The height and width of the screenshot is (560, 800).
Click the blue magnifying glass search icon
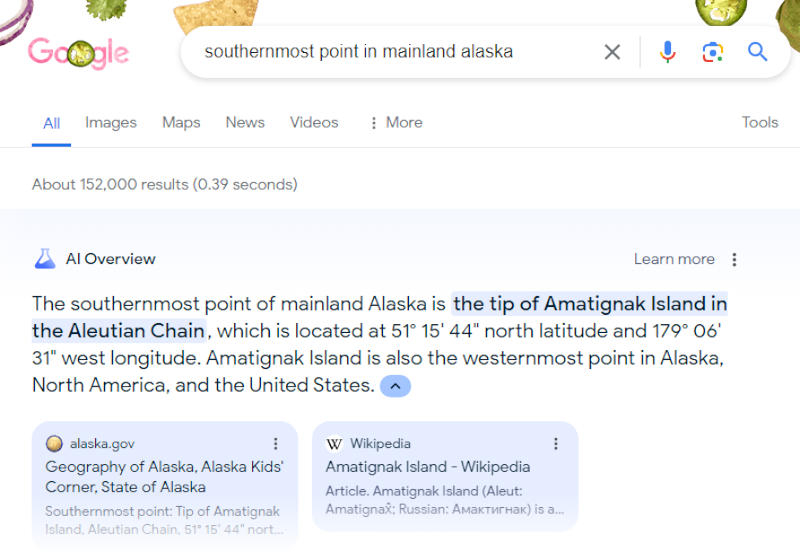pos(757,52)
